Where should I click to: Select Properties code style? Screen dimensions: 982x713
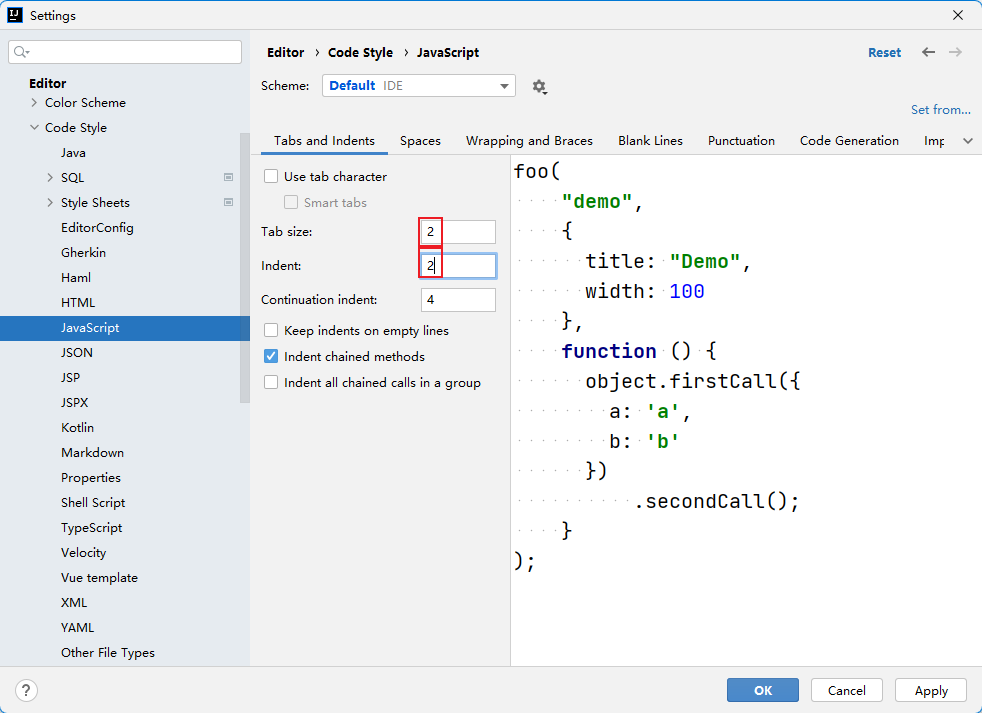(x=91, y=478)
